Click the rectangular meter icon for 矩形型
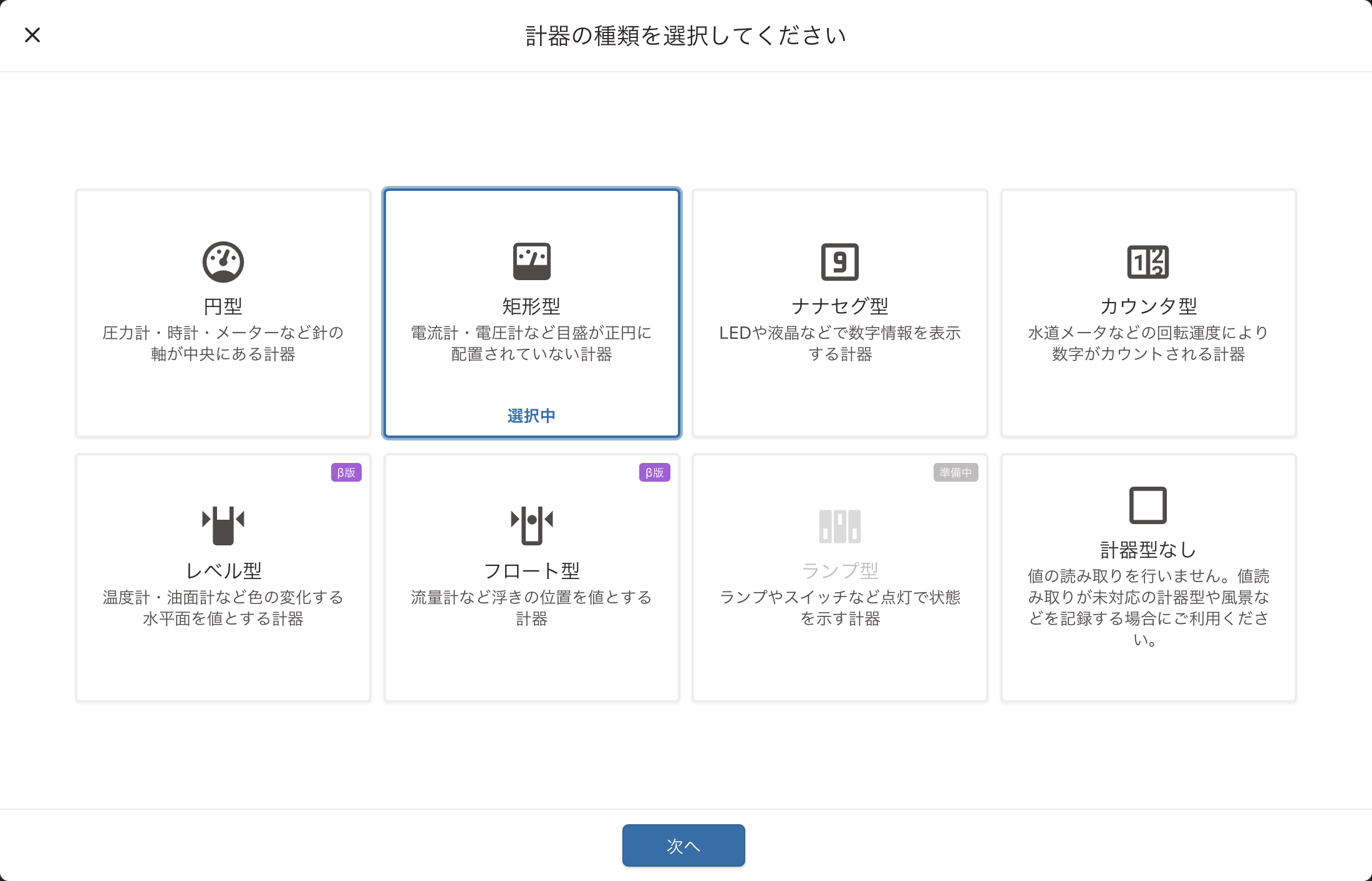This screenshot has width=1372, height=881. click(x=531, y=261)
